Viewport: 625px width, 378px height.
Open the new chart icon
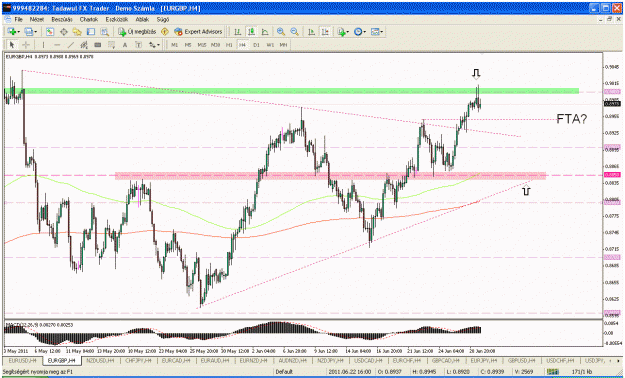point(11,32)
